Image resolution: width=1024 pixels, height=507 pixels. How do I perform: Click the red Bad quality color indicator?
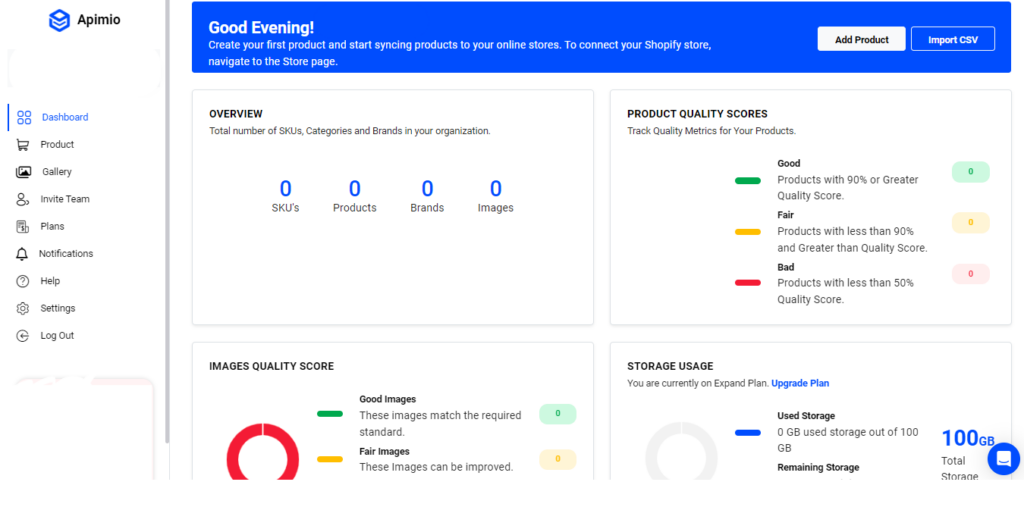(x=748, y=283)
